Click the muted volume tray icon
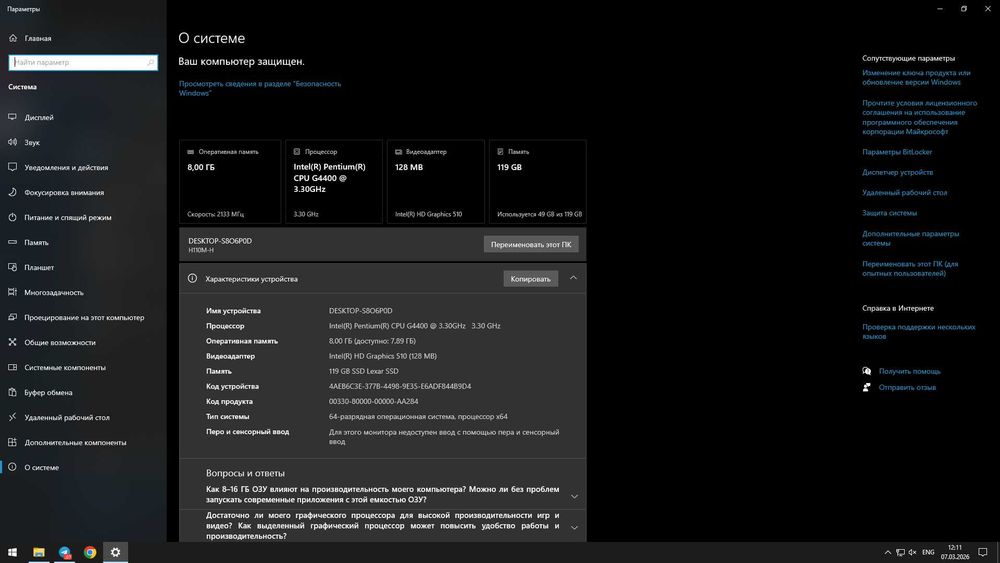1000x563 pixels. tap(913, 552)
